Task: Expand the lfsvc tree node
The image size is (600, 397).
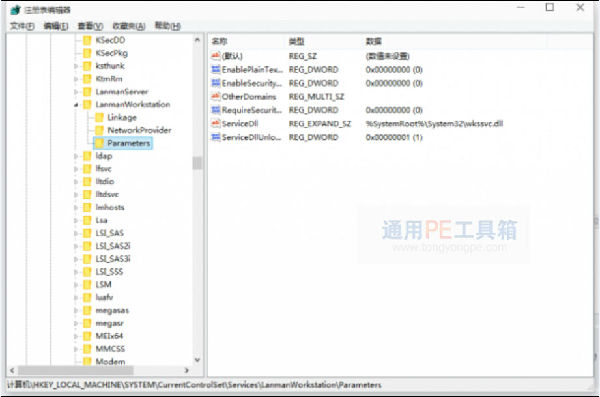Action: (76, 169)
